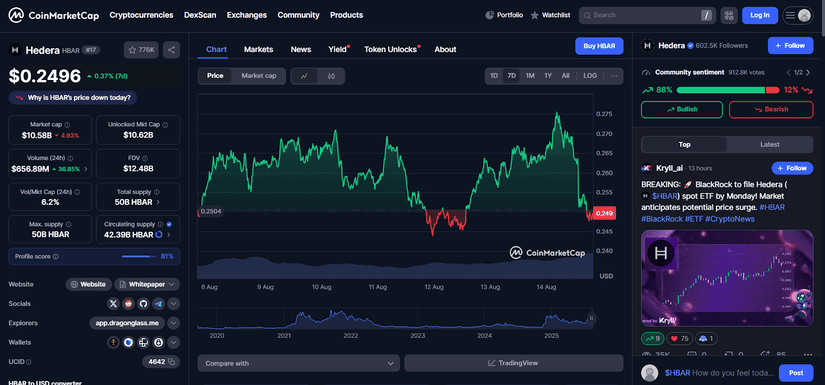
Task: Open the Yield tab
Action: [338, 49]
